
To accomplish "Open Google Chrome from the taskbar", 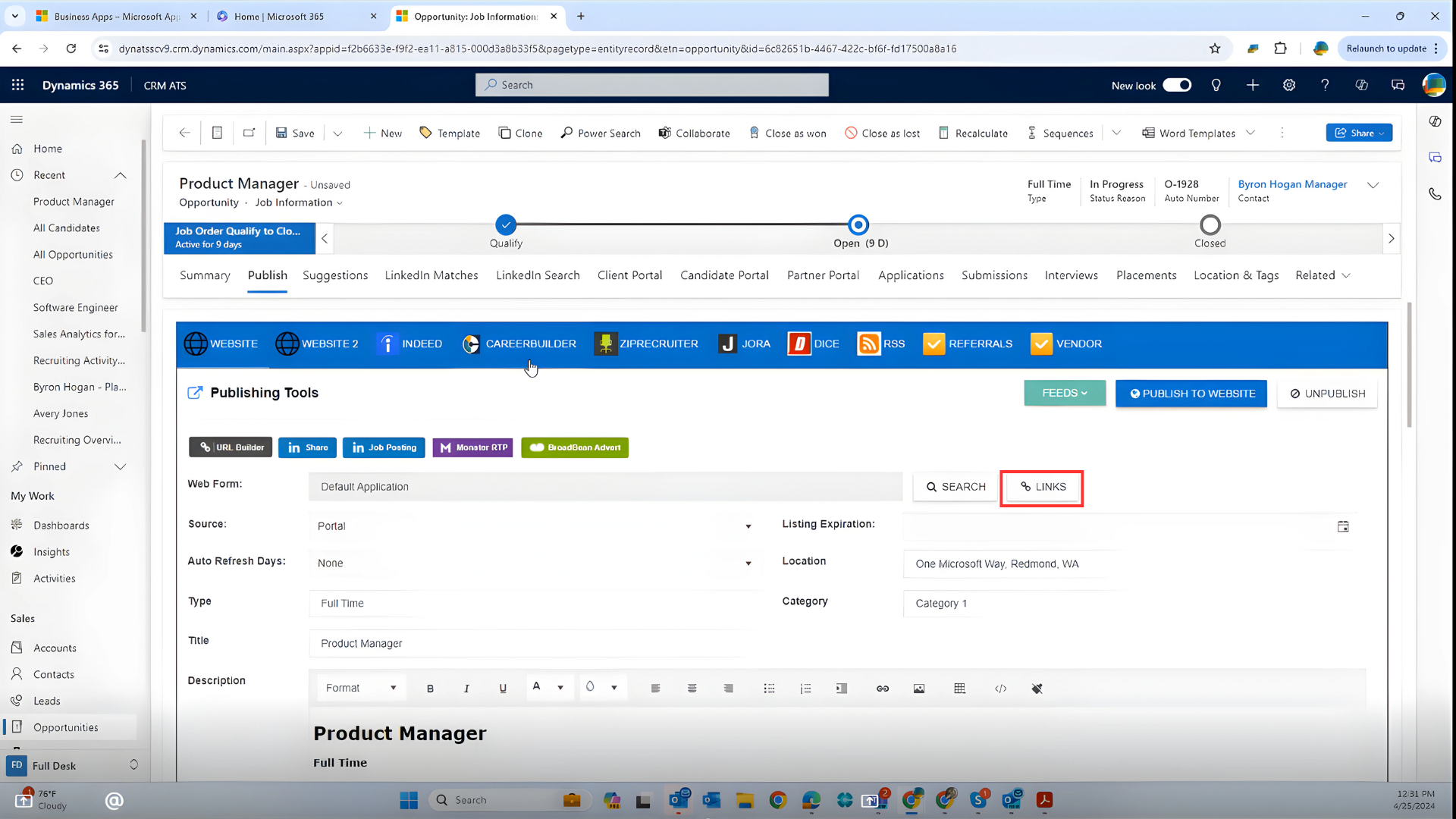I will [778, 800].
